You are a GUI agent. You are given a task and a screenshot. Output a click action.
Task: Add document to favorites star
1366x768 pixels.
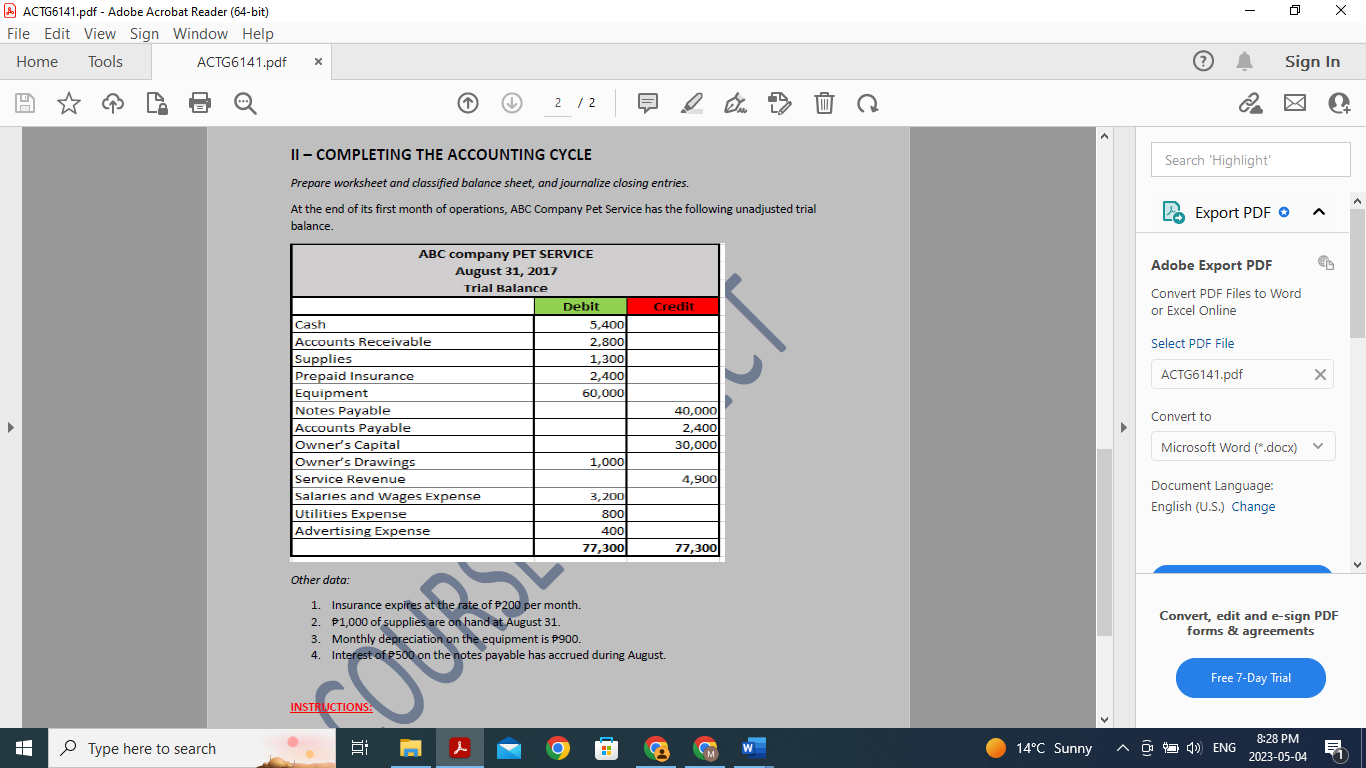point(68,103)
